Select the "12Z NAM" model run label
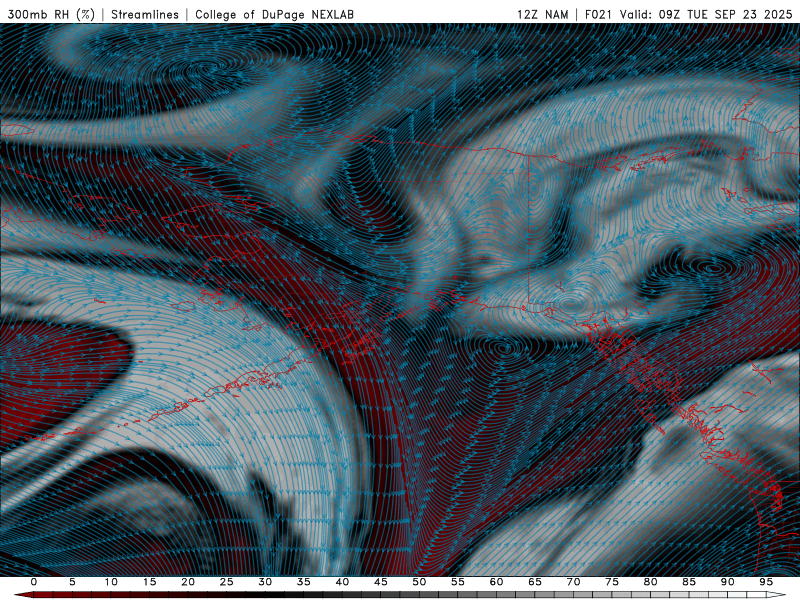This screenshot has height=600, width=800. pyautogui.click(x=542, y=15)
